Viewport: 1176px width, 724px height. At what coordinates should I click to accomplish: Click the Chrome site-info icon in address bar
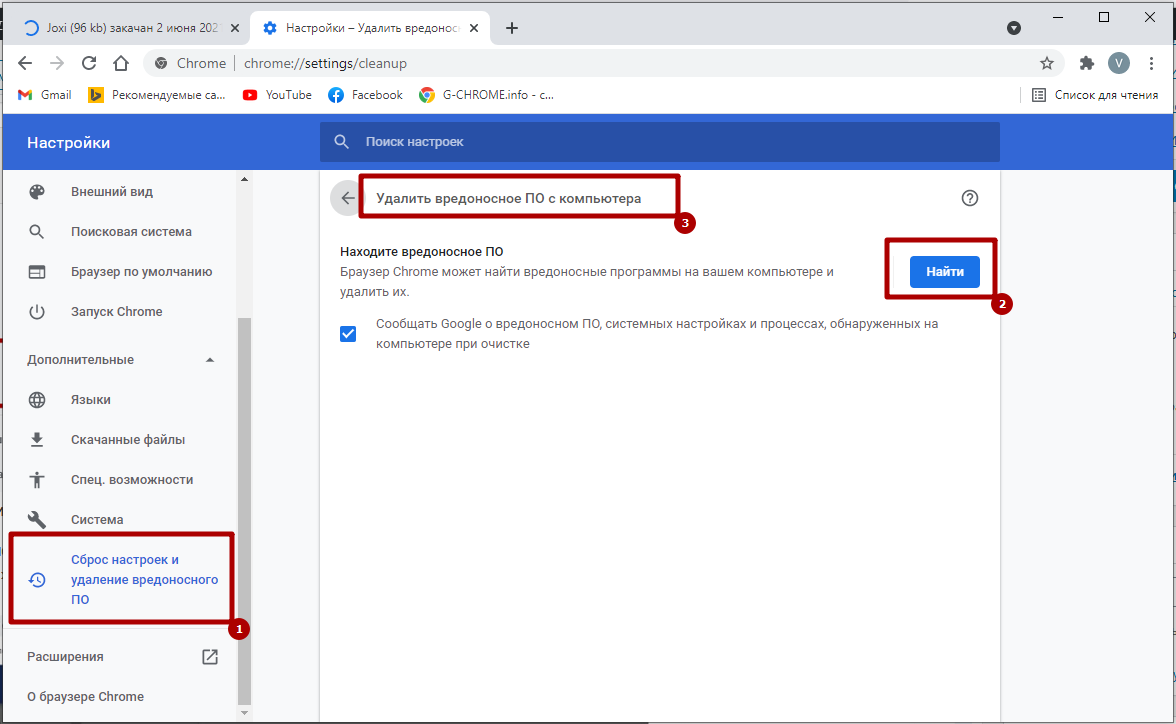click(160, 63)
